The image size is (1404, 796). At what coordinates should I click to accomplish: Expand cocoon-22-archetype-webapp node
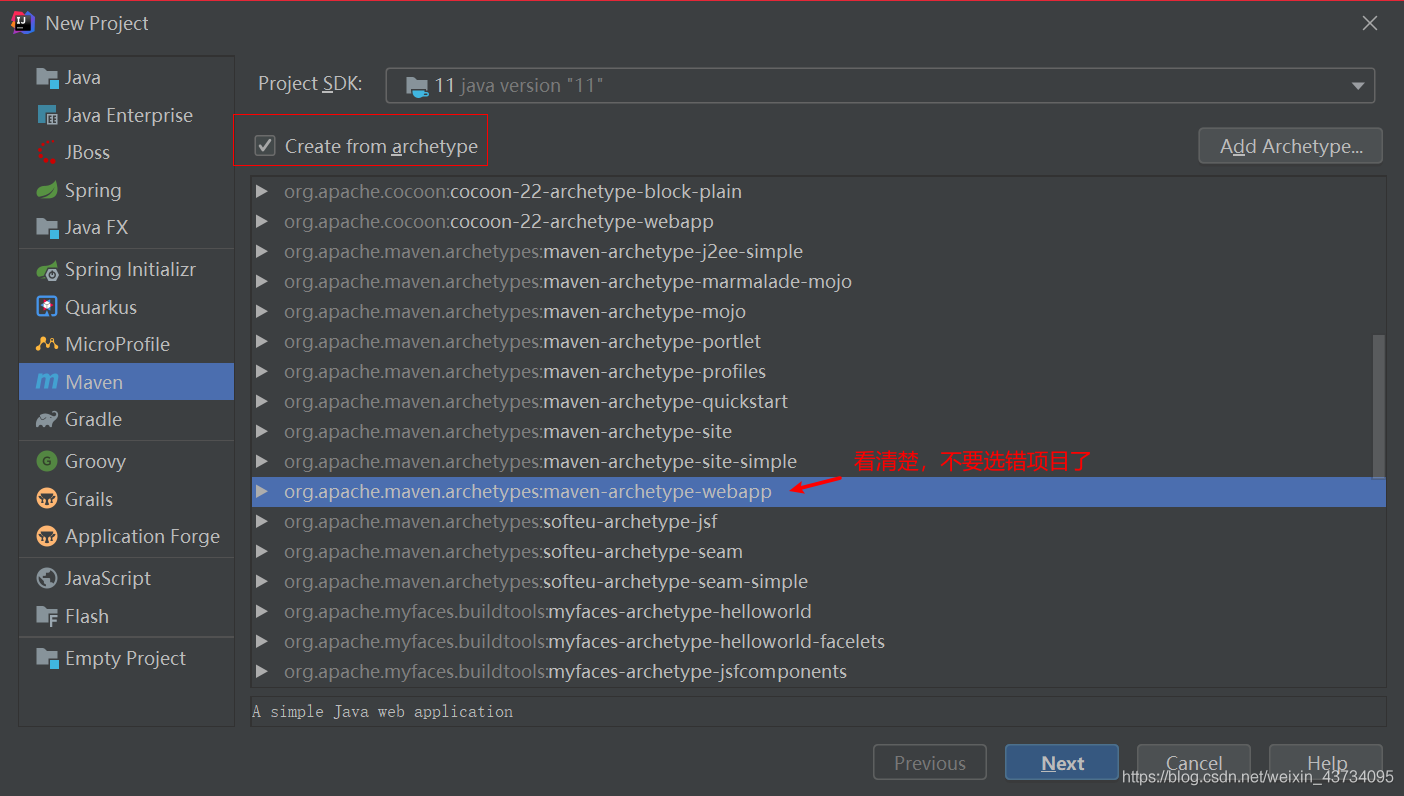tap(262, 221)
